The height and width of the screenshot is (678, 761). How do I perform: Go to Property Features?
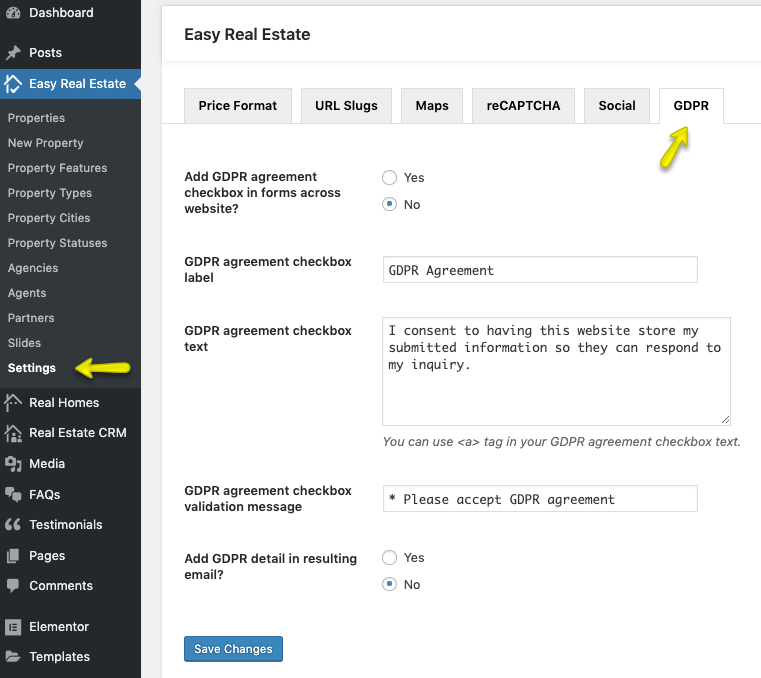(57, 168)
